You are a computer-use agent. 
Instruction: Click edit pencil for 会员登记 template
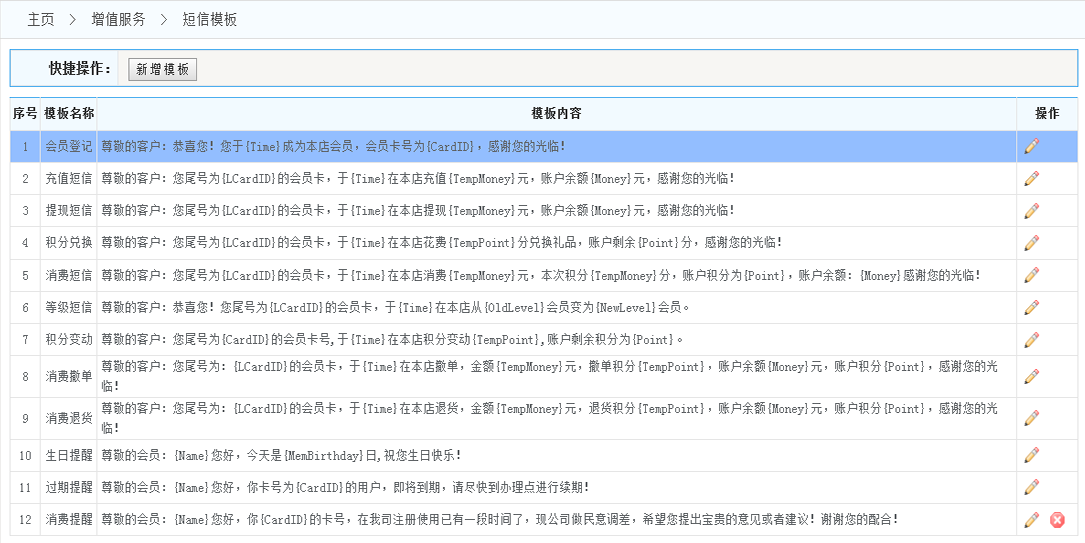click(x=1032, y=146)
